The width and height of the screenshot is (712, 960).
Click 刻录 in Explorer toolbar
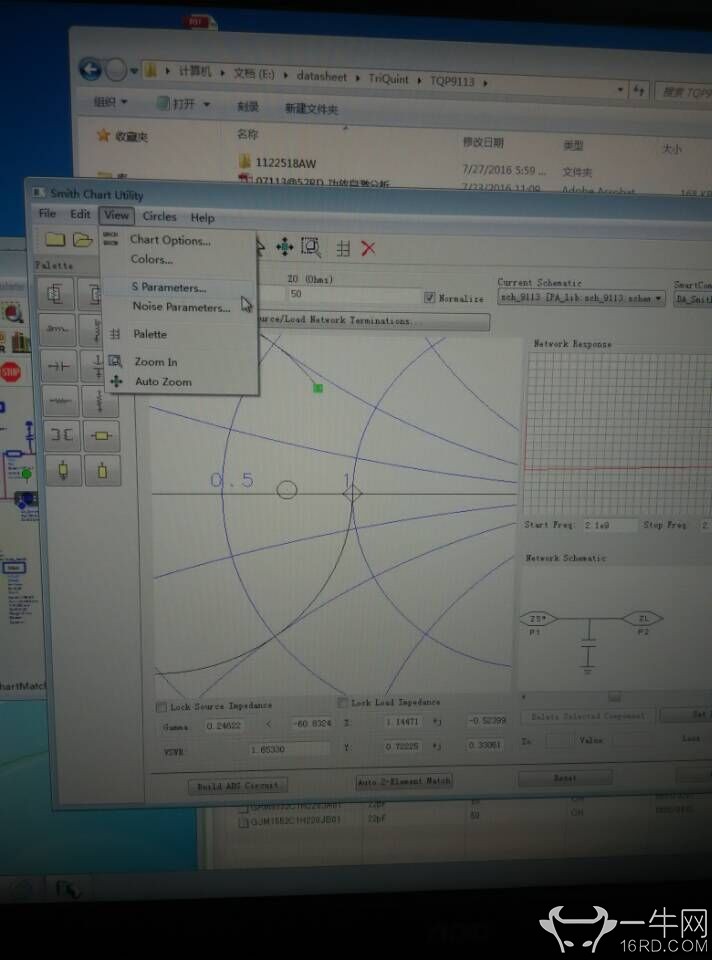click(x=247, y=107)
